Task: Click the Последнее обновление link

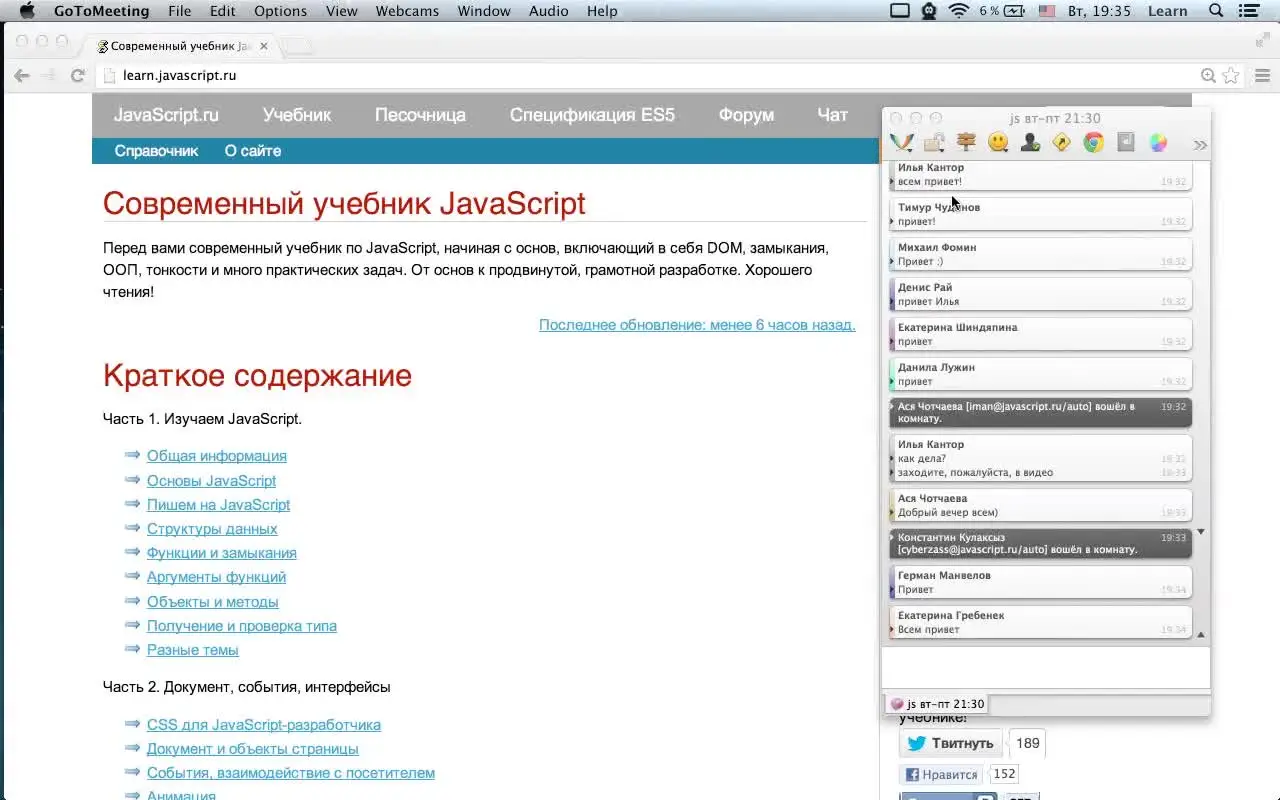Action: click(x=697, y=324)
